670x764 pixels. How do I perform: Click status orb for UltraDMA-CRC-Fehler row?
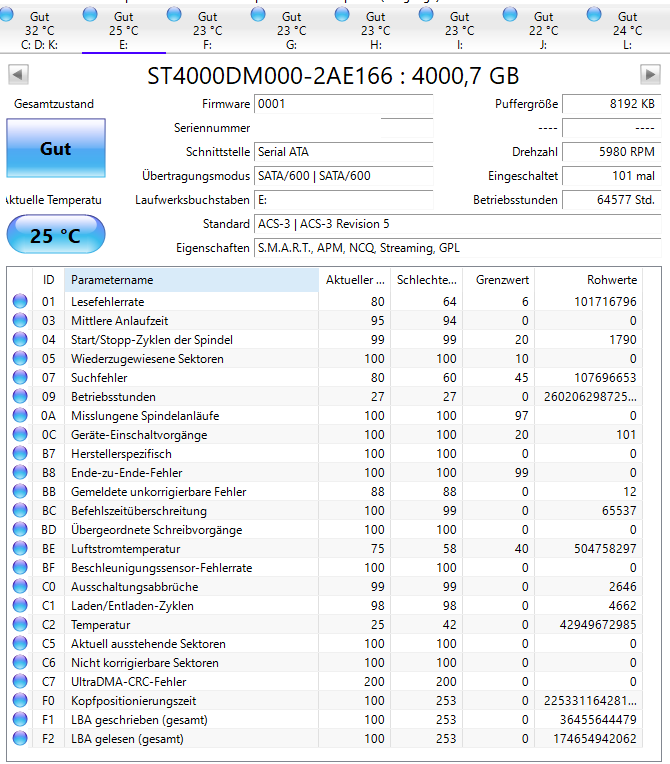(x=20, y=681)
